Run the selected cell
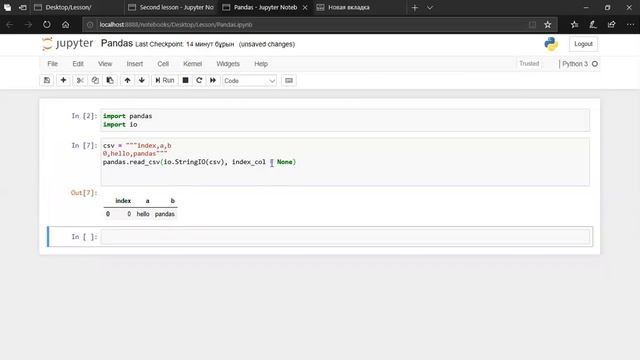This screenshot has height=360, width=640. [x=165, y=80]
